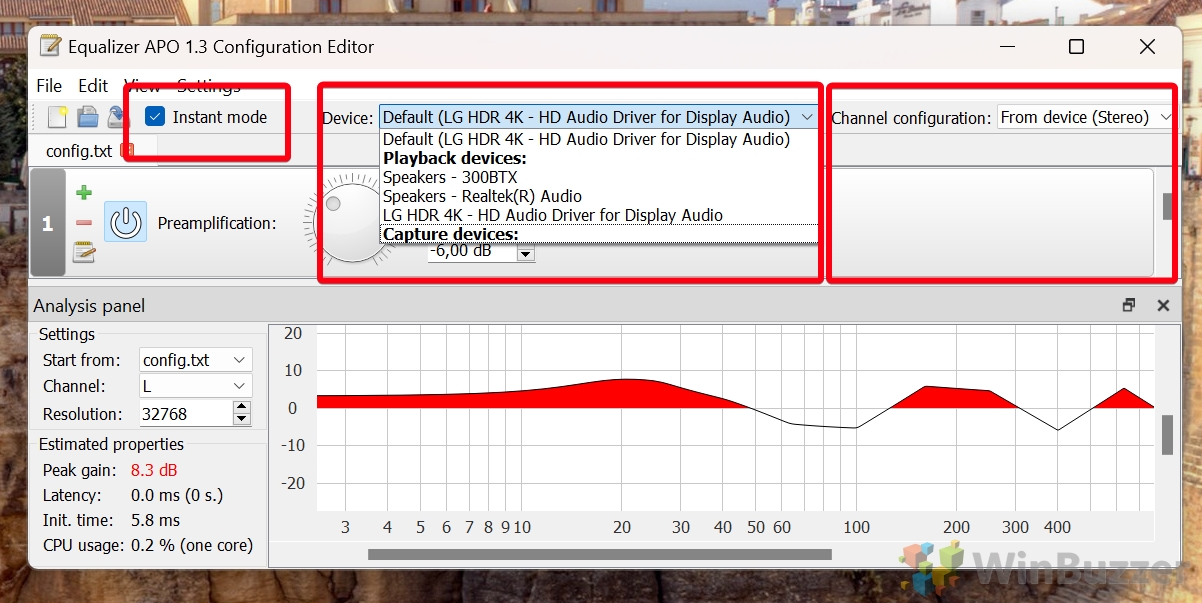Click the graph horizontal scrollbar
This screenshot has height=603, width=1202.
pyautogui.click(x=599, y=554)
